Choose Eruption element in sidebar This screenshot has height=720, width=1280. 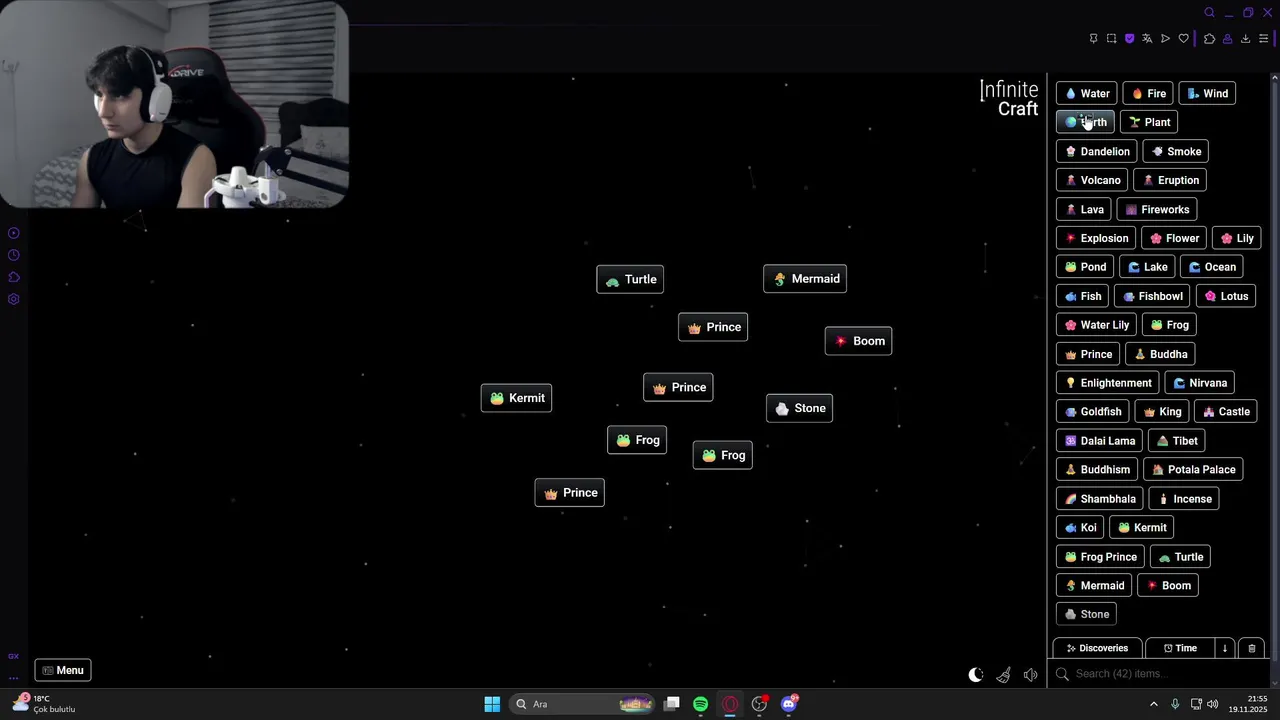pyautogui.click(x=1170, y=180)
